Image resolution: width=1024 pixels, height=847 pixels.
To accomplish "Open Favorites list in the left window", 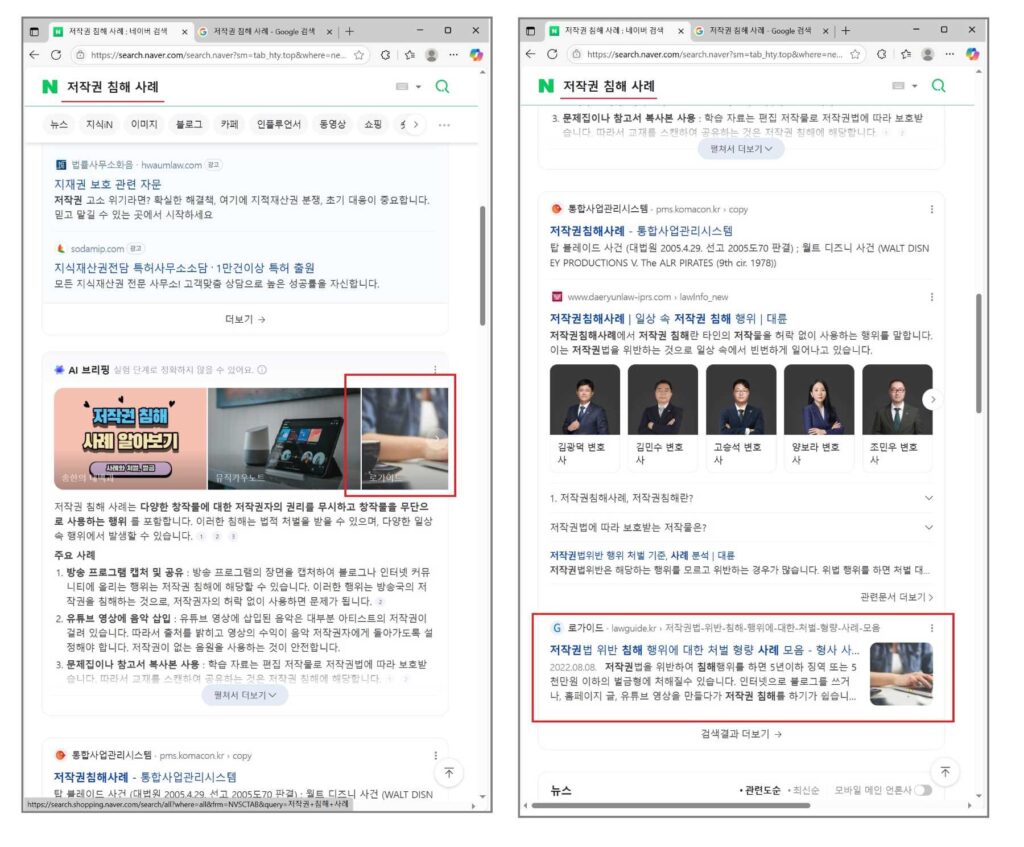I will pos(409,55).
